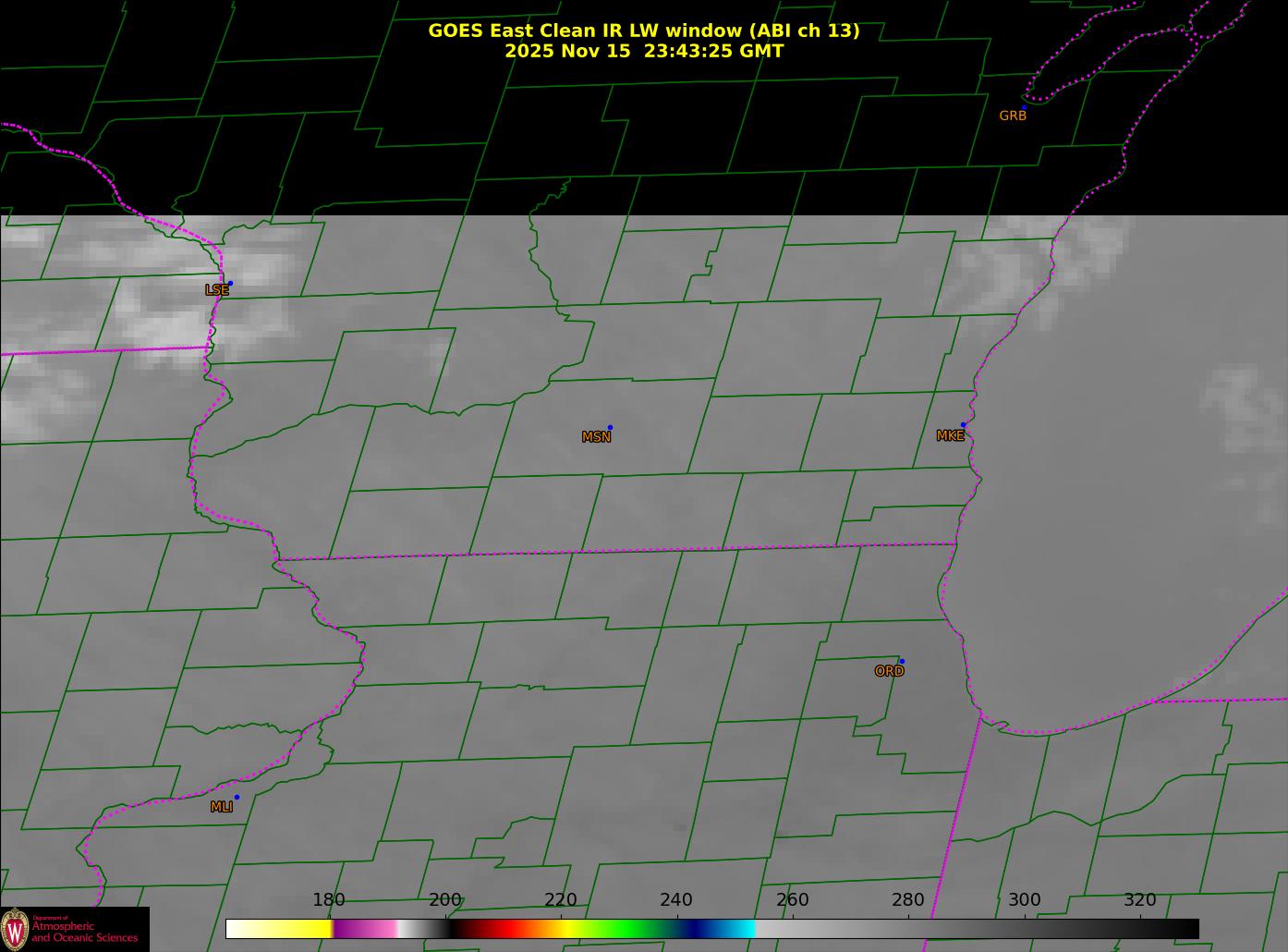Viewport: 1288px width, 952px height.
Task: Click the MSN airport text label
Action: point(596,437)
